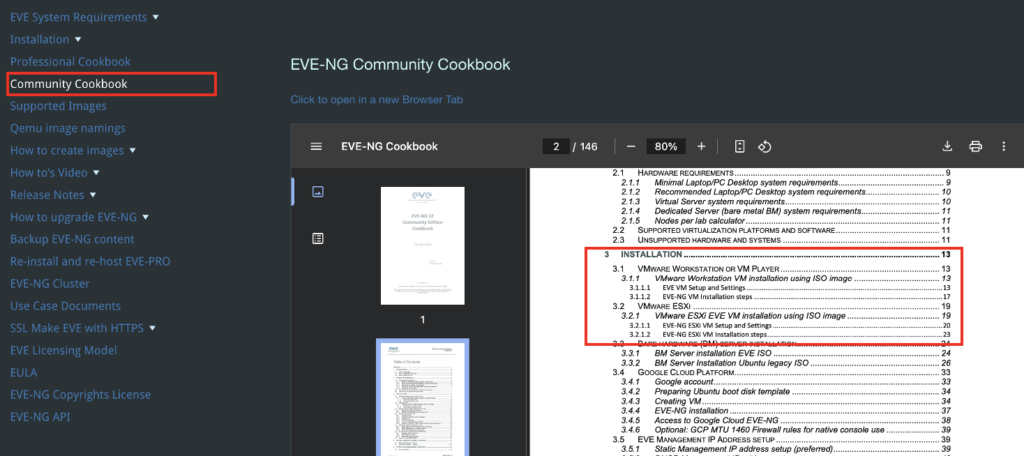The width and height of the screenshot is (1024, 456).
Task: Go to BM Server Installation Ubuntu legacy ISO
Action: [785, 363]
